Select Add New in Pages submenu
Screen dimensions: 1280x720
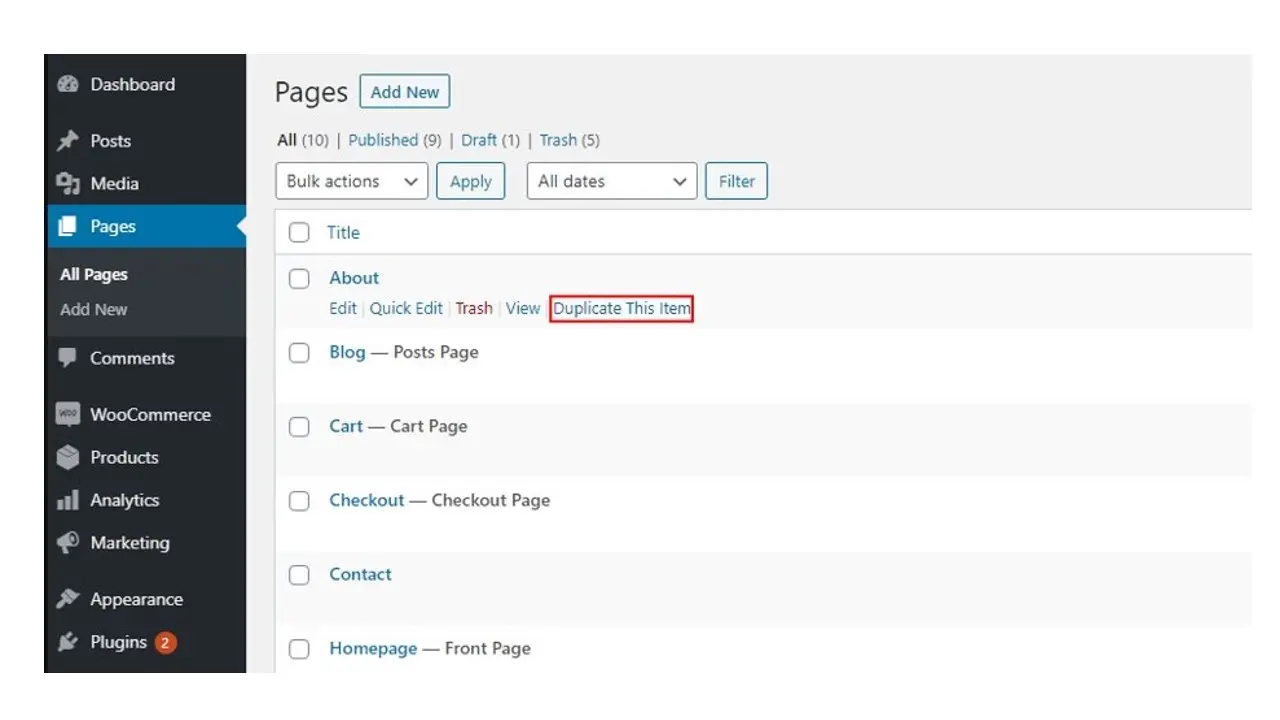[x=94, y=310]
